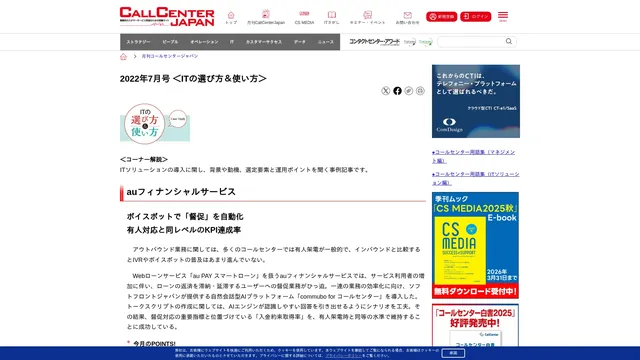Click the ＜コーナー解説＞ text
640x360 pixels.
click(144, 159)
